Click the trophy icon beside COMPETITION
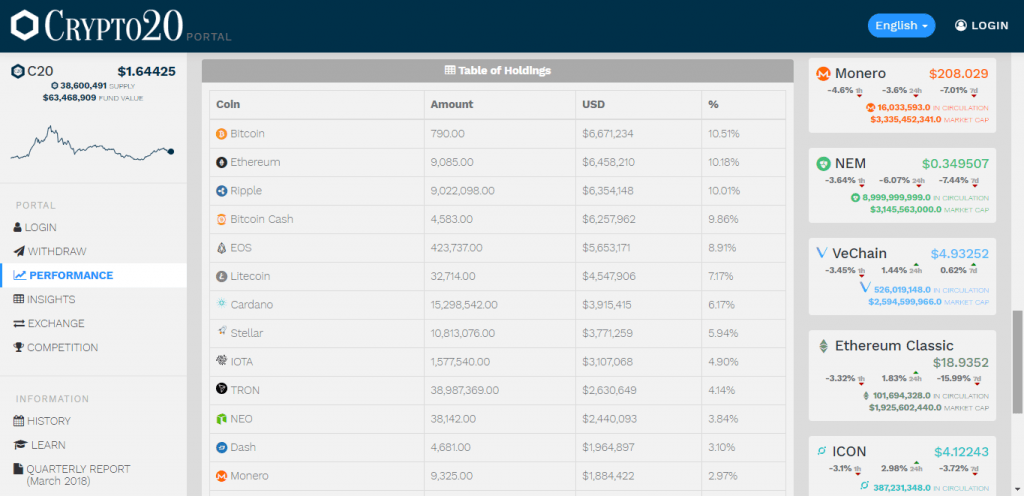Image resolution: width=1024 pixels, height=496 pixels. (18, 348)
